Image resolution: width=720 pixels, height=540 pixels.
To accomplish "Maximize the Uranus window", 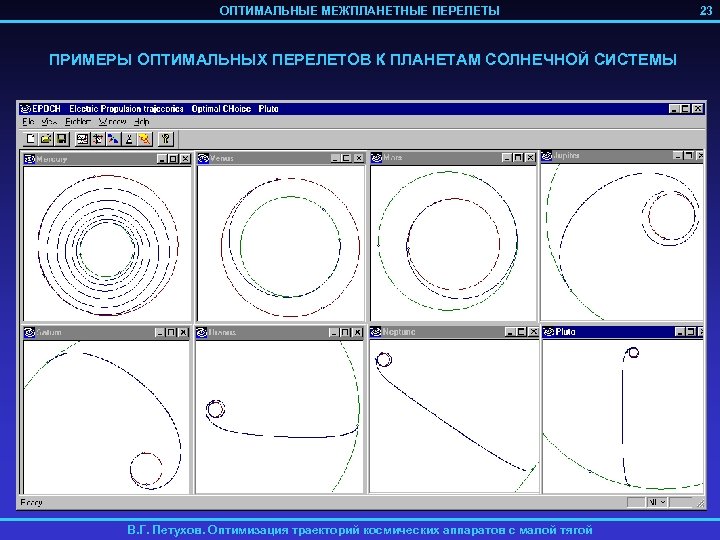I will click(x=345, y=332).
